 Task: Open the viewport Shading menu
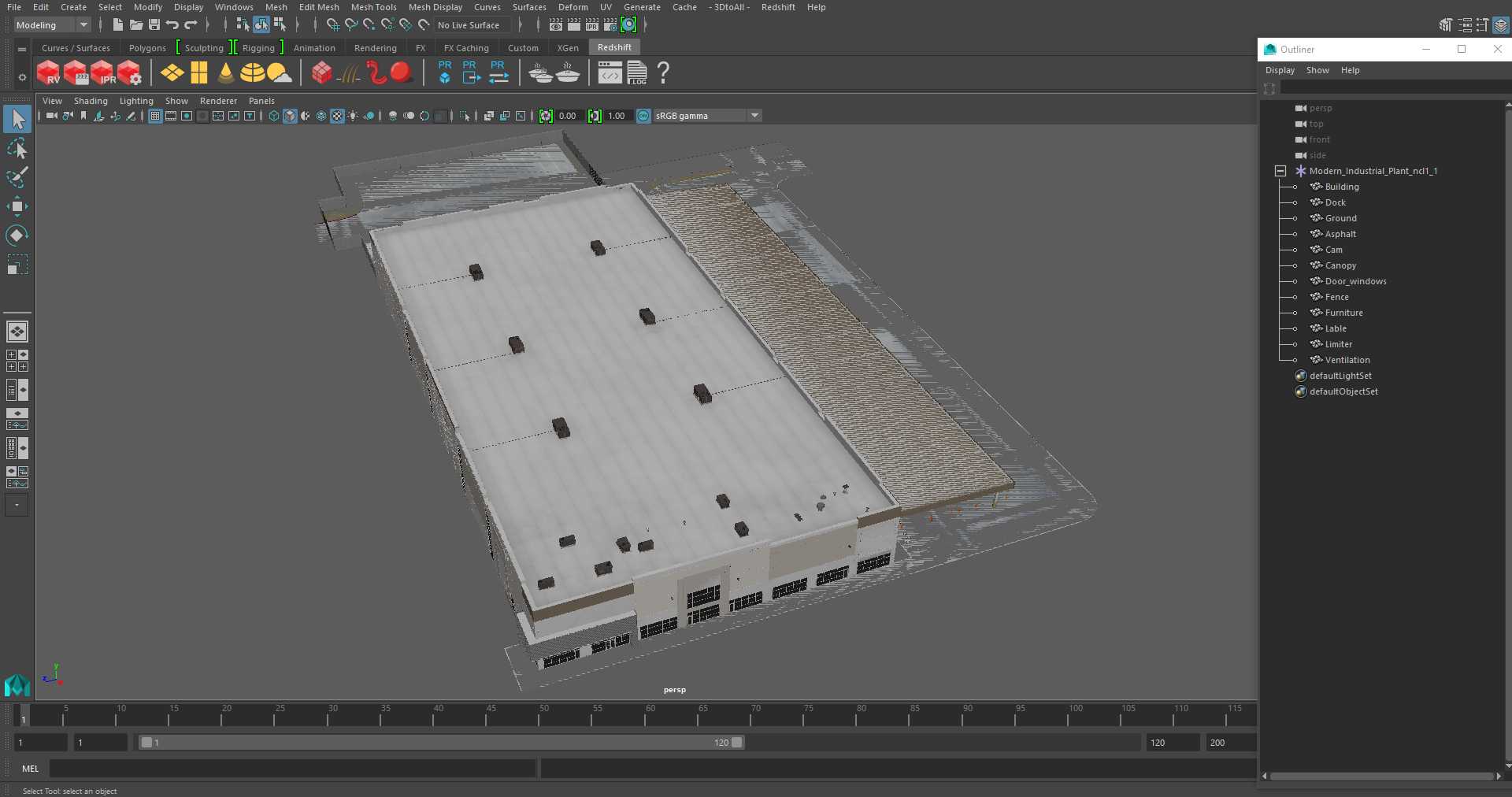point(91,101)
